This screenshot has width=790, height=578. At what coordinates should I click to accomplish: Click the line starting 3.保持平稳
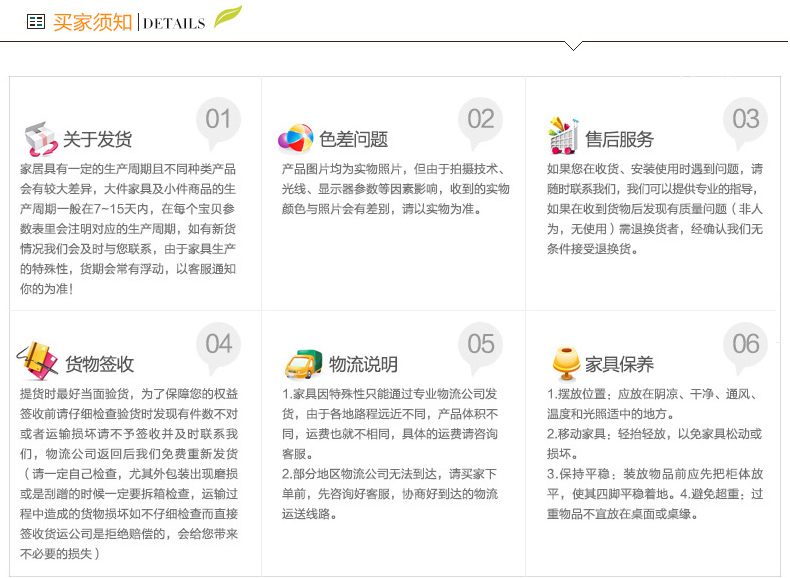[655, 474]
